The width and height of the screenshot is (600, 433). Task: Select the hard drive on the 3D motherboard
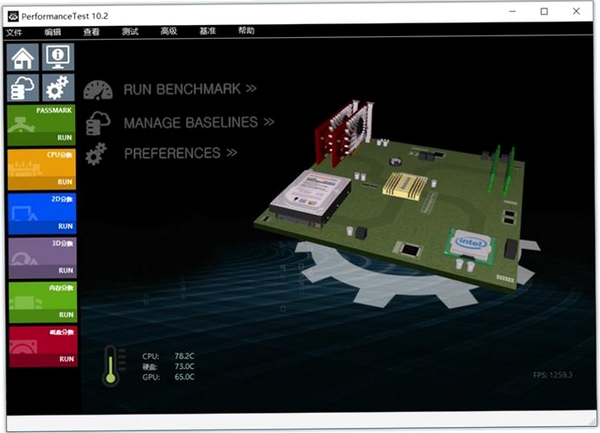coord(311,197)
